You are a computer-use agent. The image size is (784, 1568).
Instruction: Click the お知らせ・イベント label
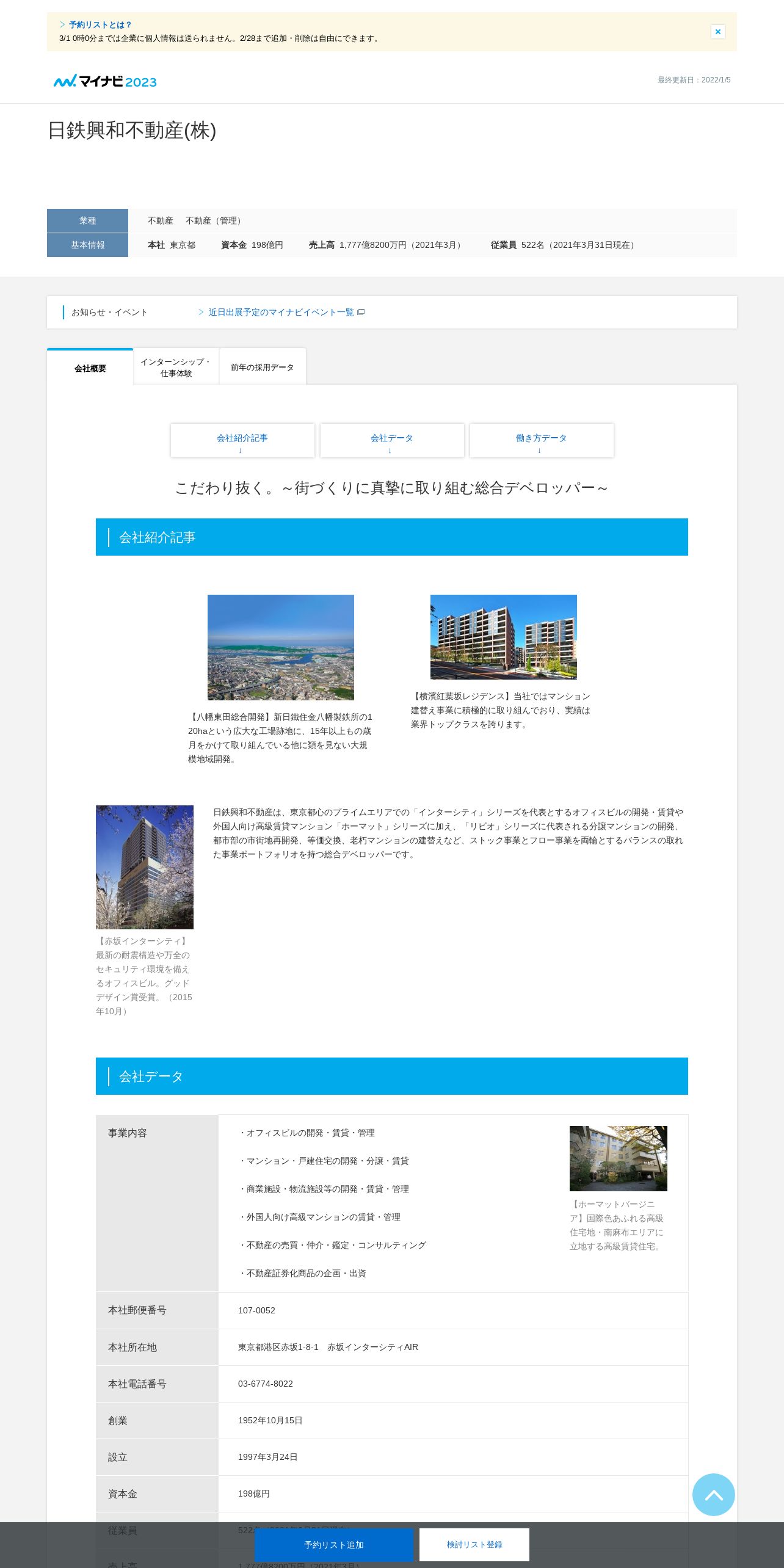[110, 312]
